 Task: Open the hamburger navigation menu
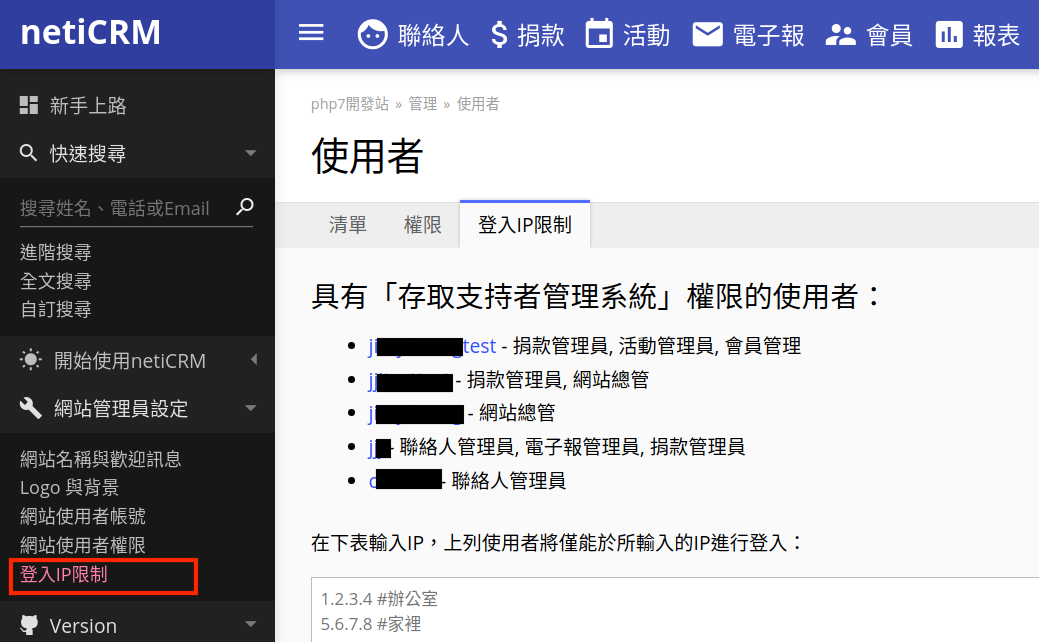coord(311,32)
